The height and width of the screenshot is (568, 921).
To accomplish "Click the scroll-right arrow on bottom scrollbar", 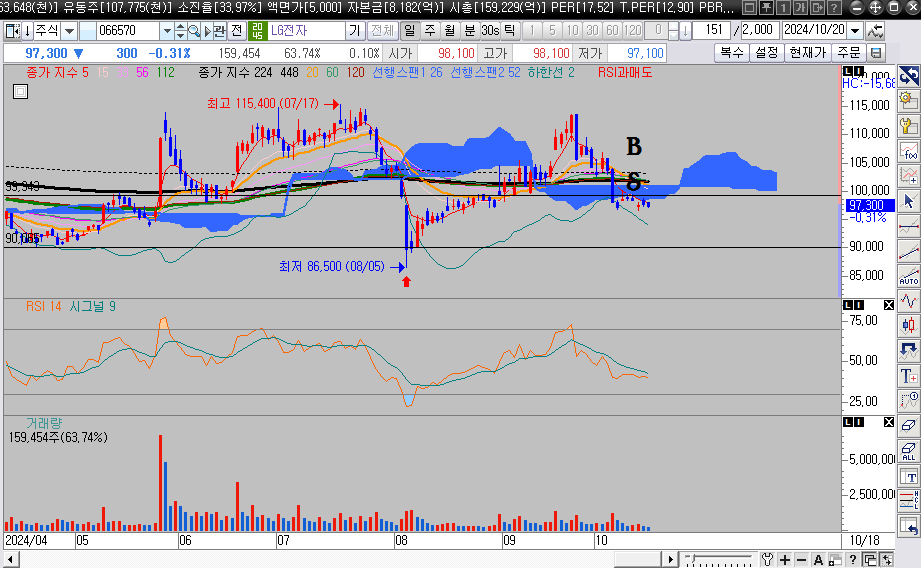I will pos(670,559).
